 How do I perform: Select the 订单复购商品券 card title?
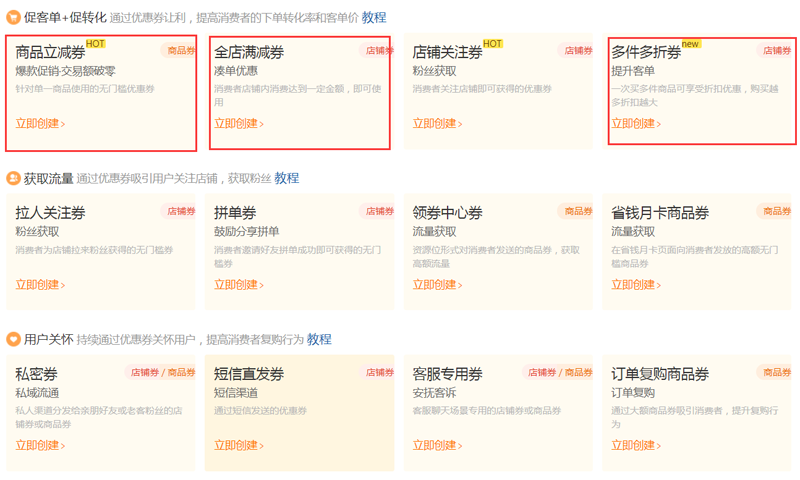(660, 374)
